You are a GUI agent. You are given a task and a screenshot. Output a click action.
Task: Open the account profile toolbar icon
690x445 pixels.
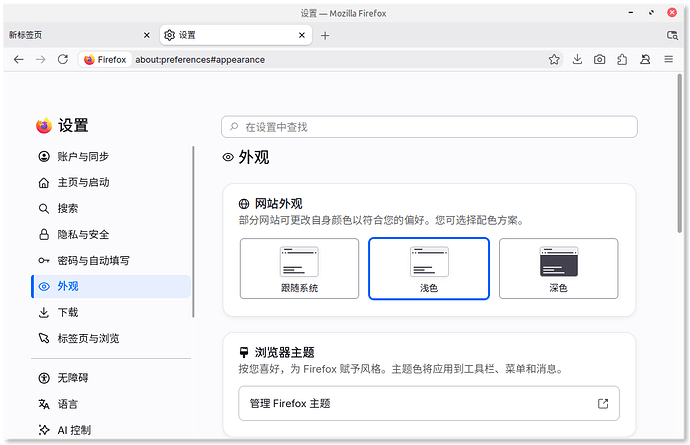[645, 59]
